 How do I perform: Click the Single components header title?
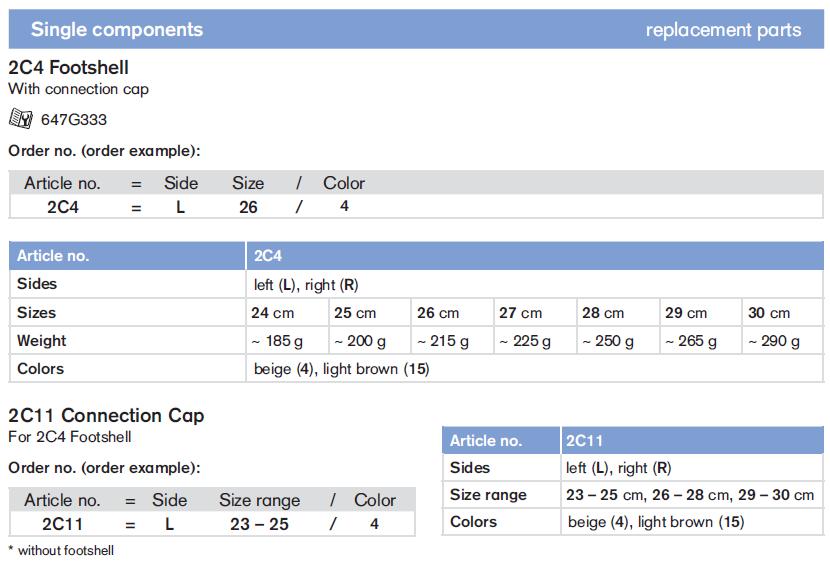[x=116, y=30]
